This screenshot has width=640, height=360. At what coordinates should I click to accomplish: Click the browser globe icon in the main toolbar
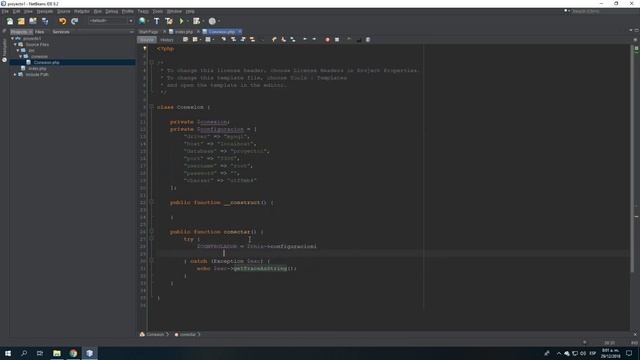click(142, 21)
